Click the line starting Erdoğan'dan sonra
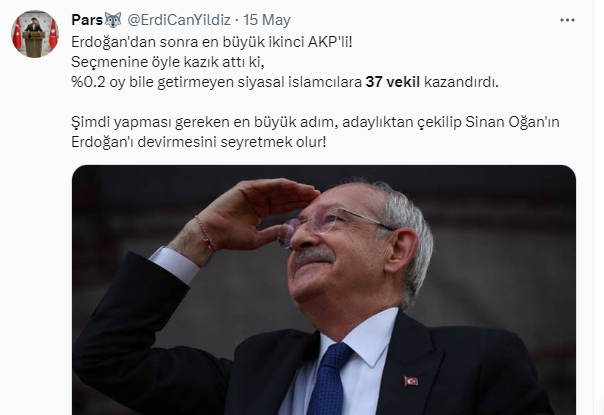 [212, 42]
